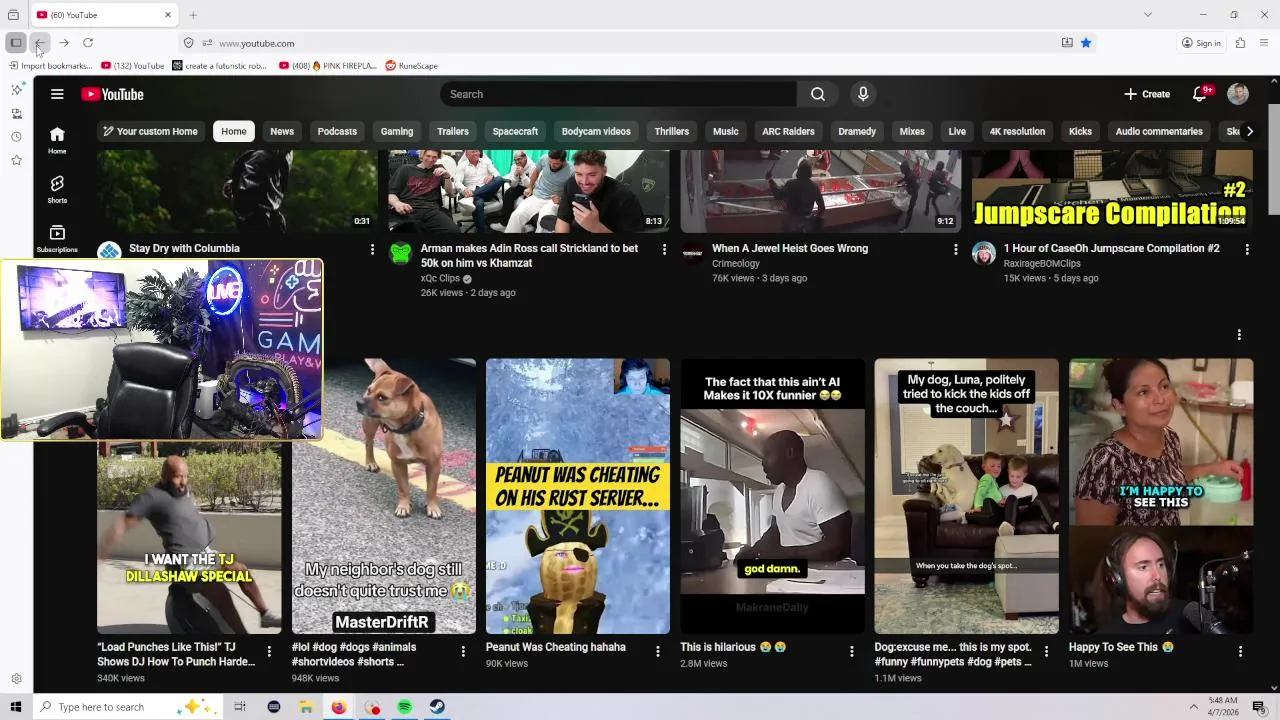The height and width of the screenshot is (720, 1280).
Task: Open the Jumpscare Compilation thumbnail
Action: (1112, 190)
